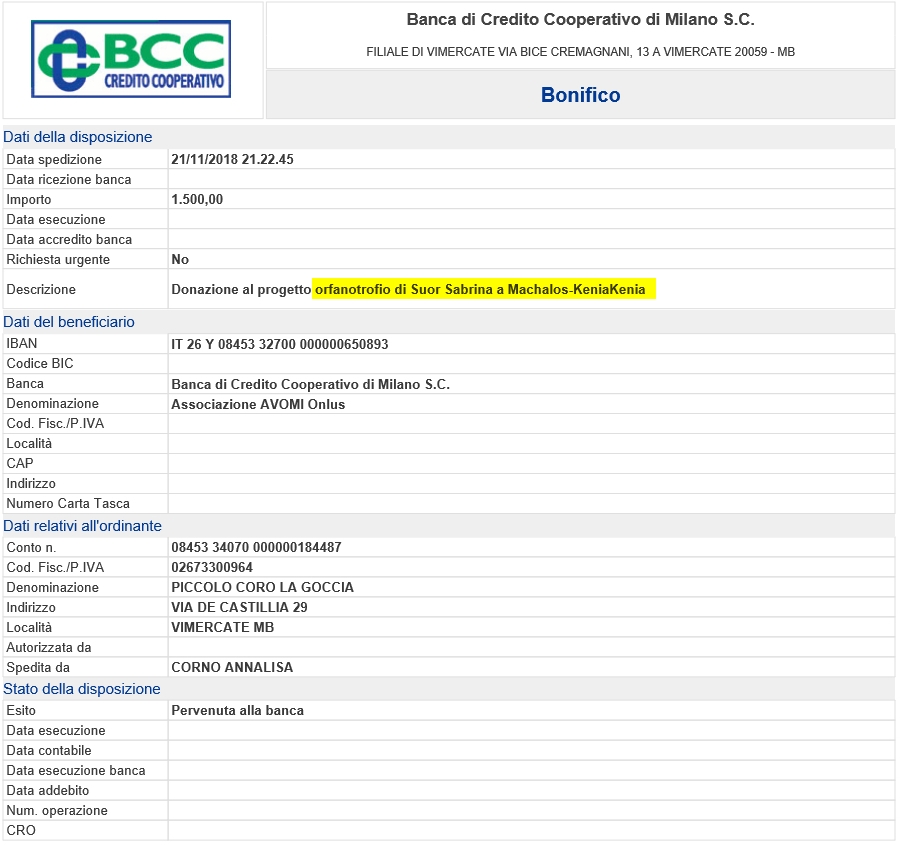
Task: Click the 'Denominazione' label in the ordinante section
Action: click(52, 588)
